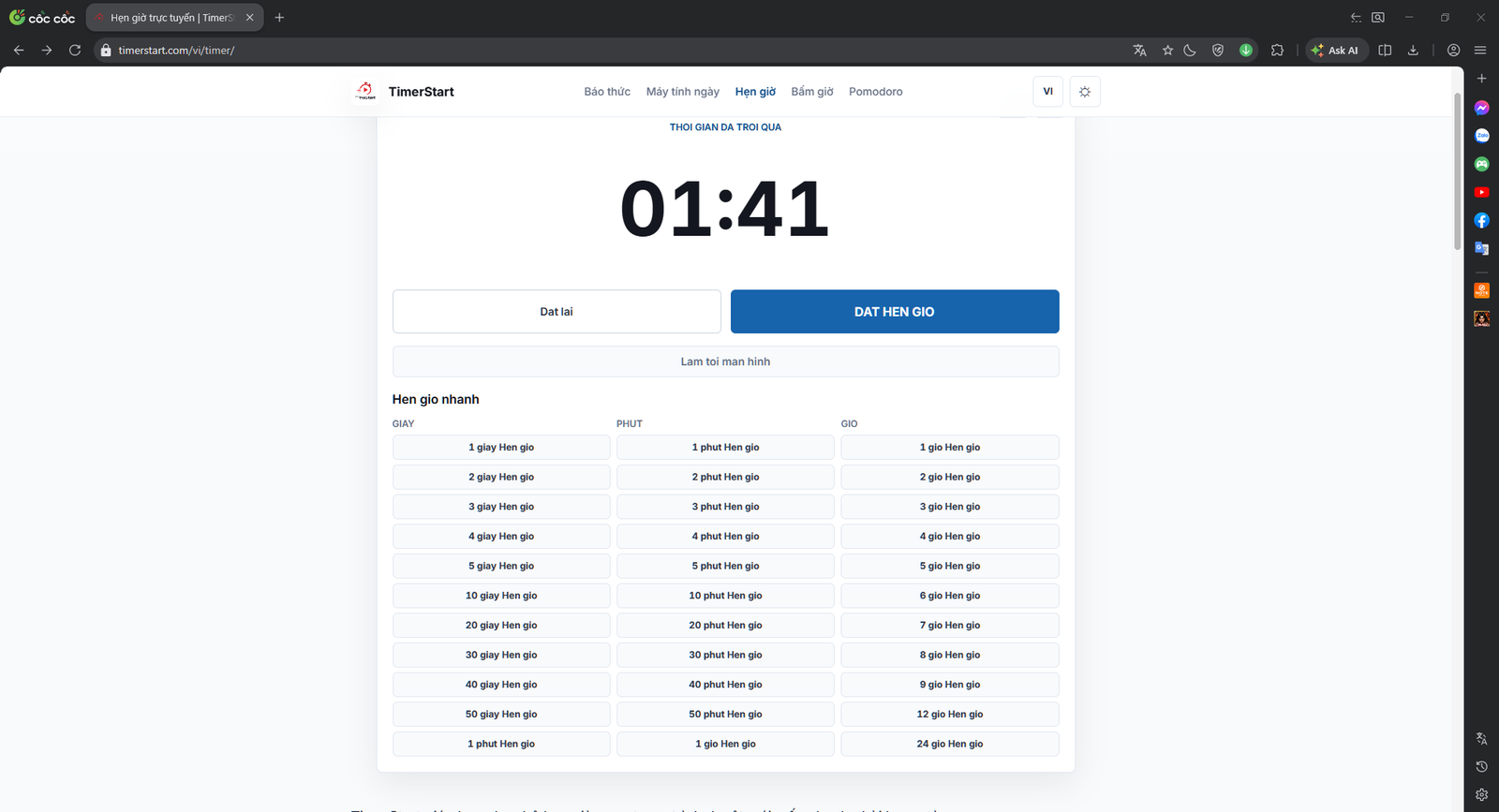The image size is (1499, 812).
Task: Bookmark this page with the star icon
Action: (x=1167, y=51)
